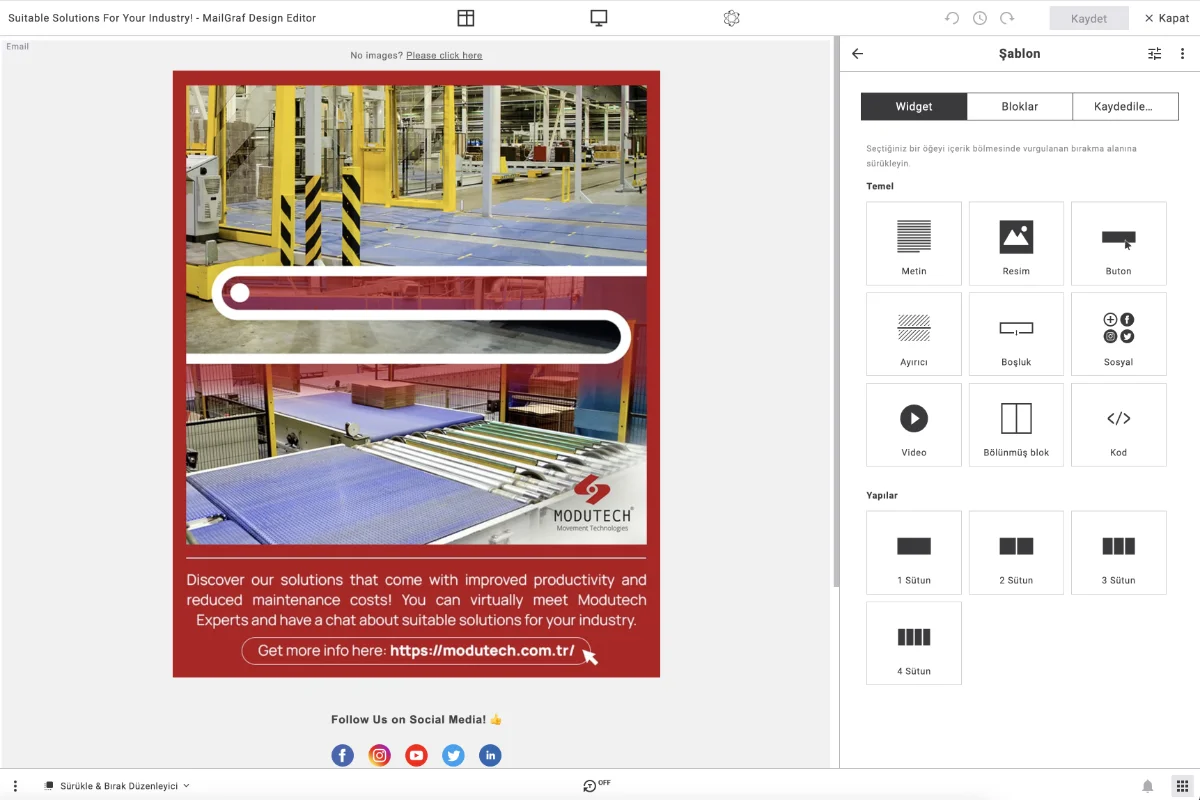The width and height of the screenshot is (1200, 800).
Task: Open the Kaydedile... saved tab
Action: (1124, 106)
